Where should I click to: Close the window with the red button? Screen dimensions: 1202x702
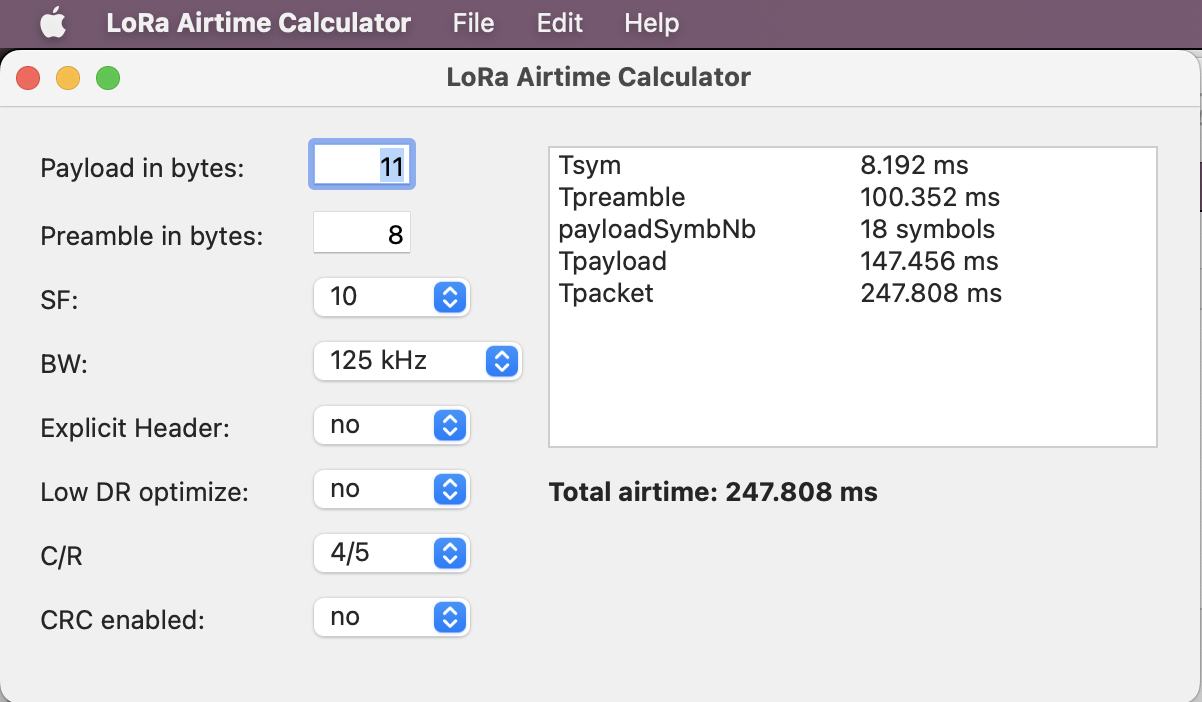click(x=27, y=78)
